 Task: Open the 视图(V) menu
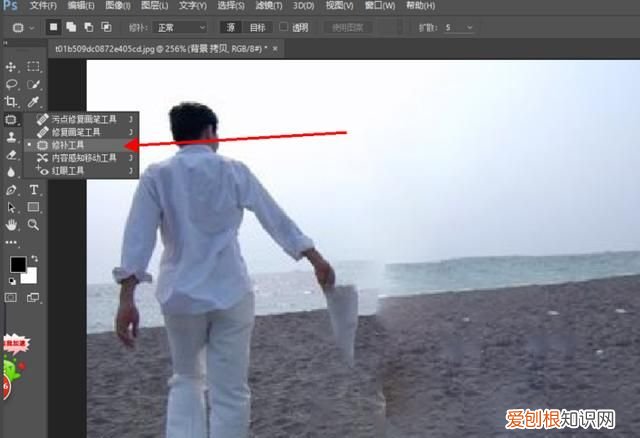pyautogui.click(x=340, y=6)
